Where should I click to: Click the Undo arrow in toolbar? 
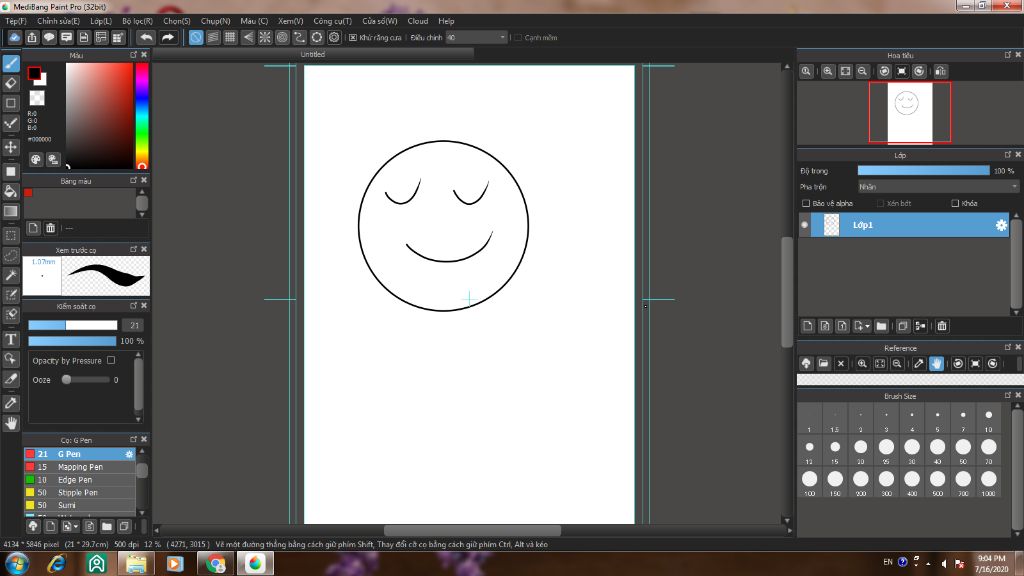pos(146,37)
